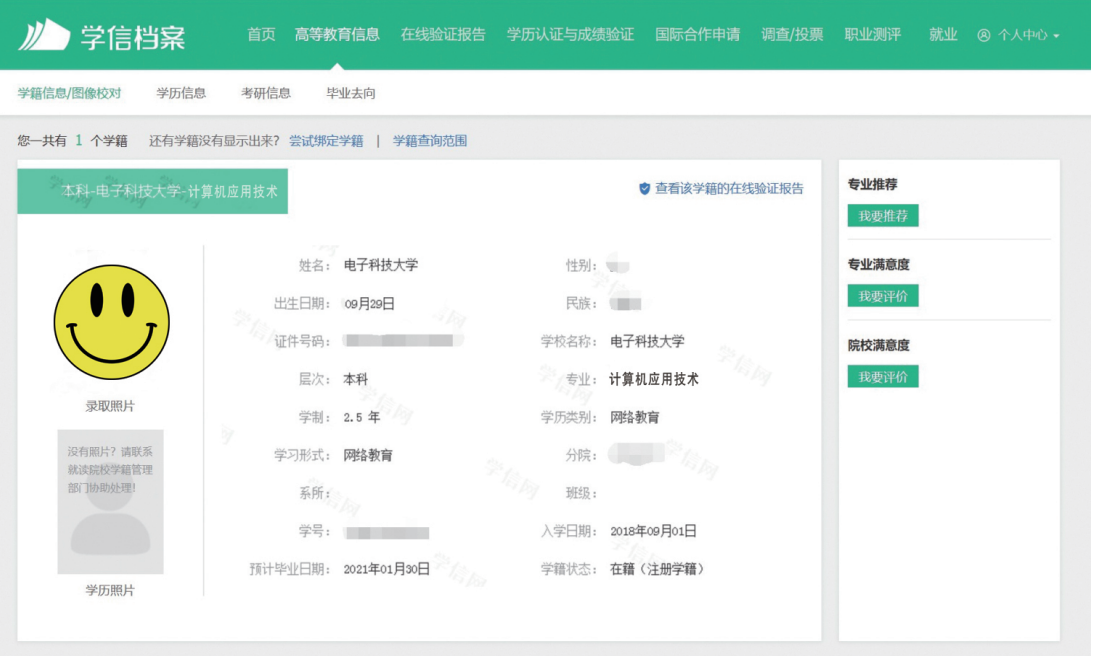
Task: Click the 学习形式 value 网络教育
Action: pyautogui.click(x=368, y=455)
